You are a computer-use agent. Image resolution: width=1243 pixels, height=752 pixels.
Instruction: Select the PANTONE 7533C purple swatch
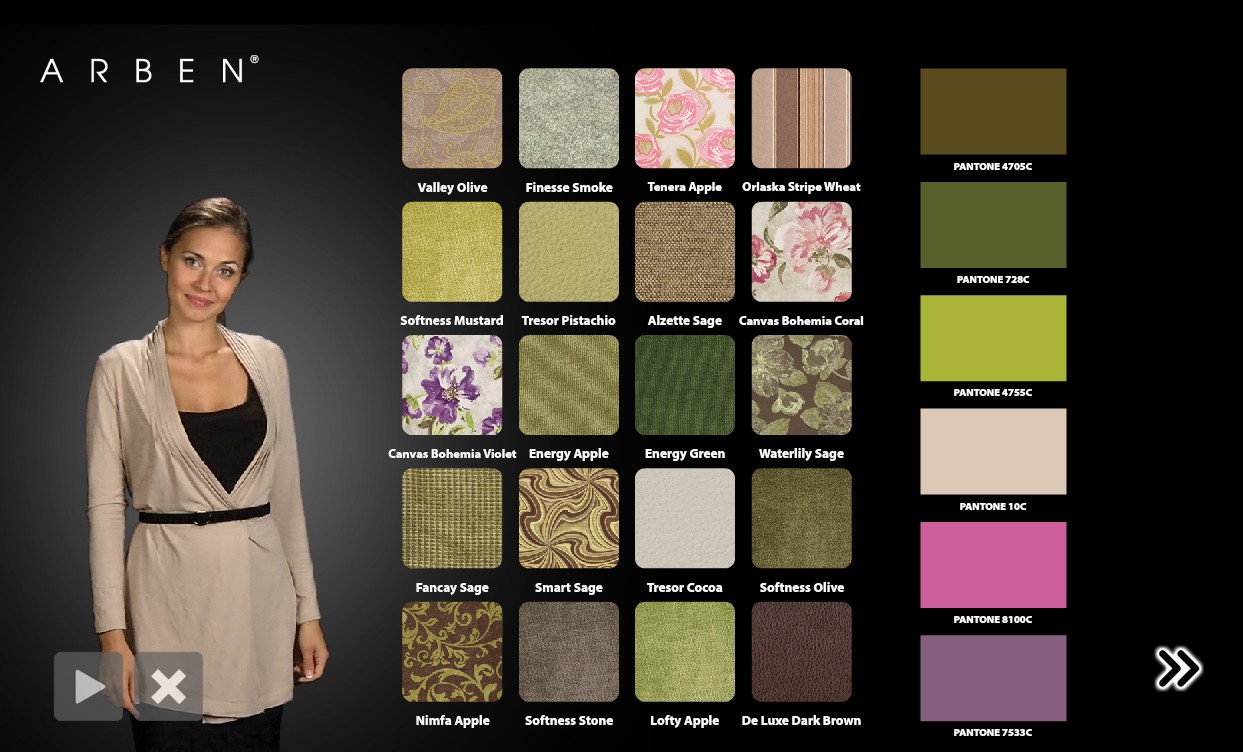click(x=993, y=678)
